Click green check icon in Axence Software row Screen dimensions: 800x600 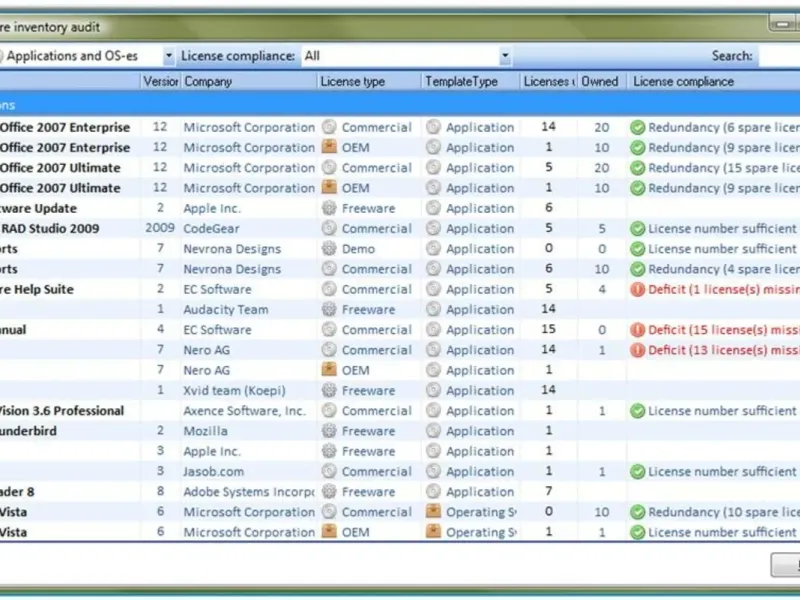(637, 411)
